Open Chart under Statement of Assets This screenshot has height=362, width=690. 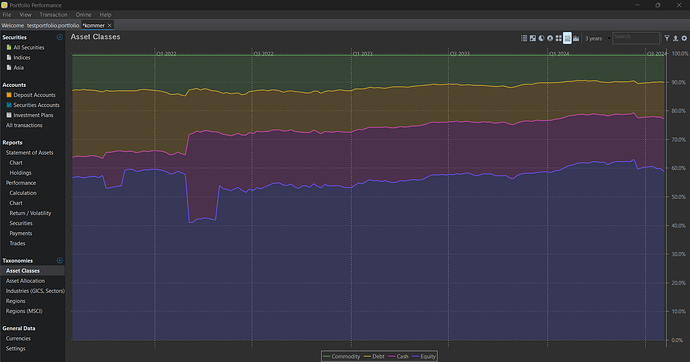[16, 163]
